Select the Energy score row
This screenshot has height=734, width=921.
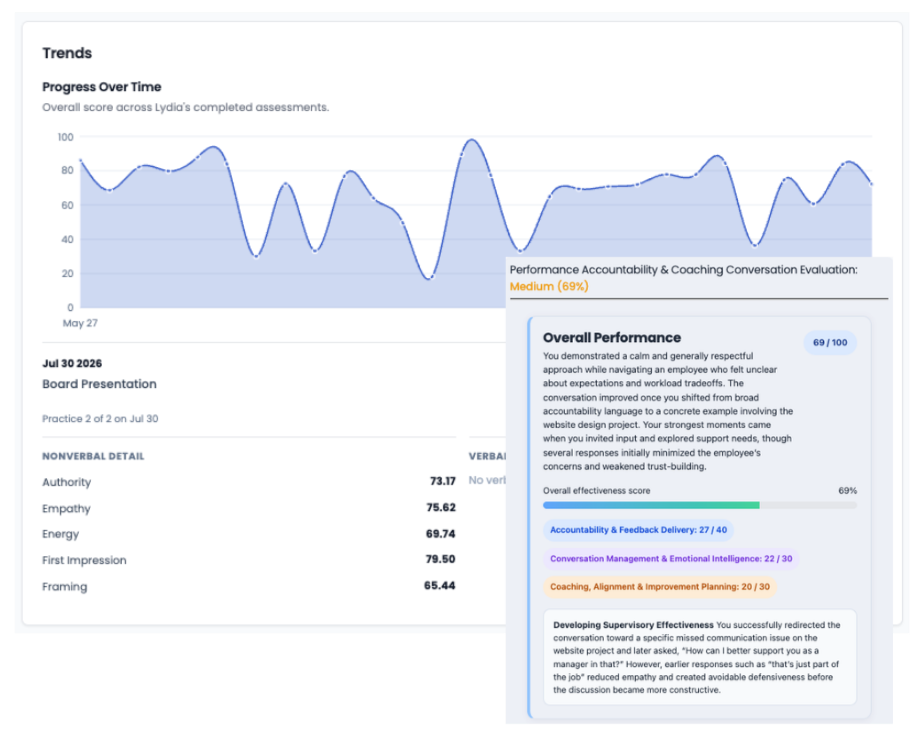coord(248,534)
